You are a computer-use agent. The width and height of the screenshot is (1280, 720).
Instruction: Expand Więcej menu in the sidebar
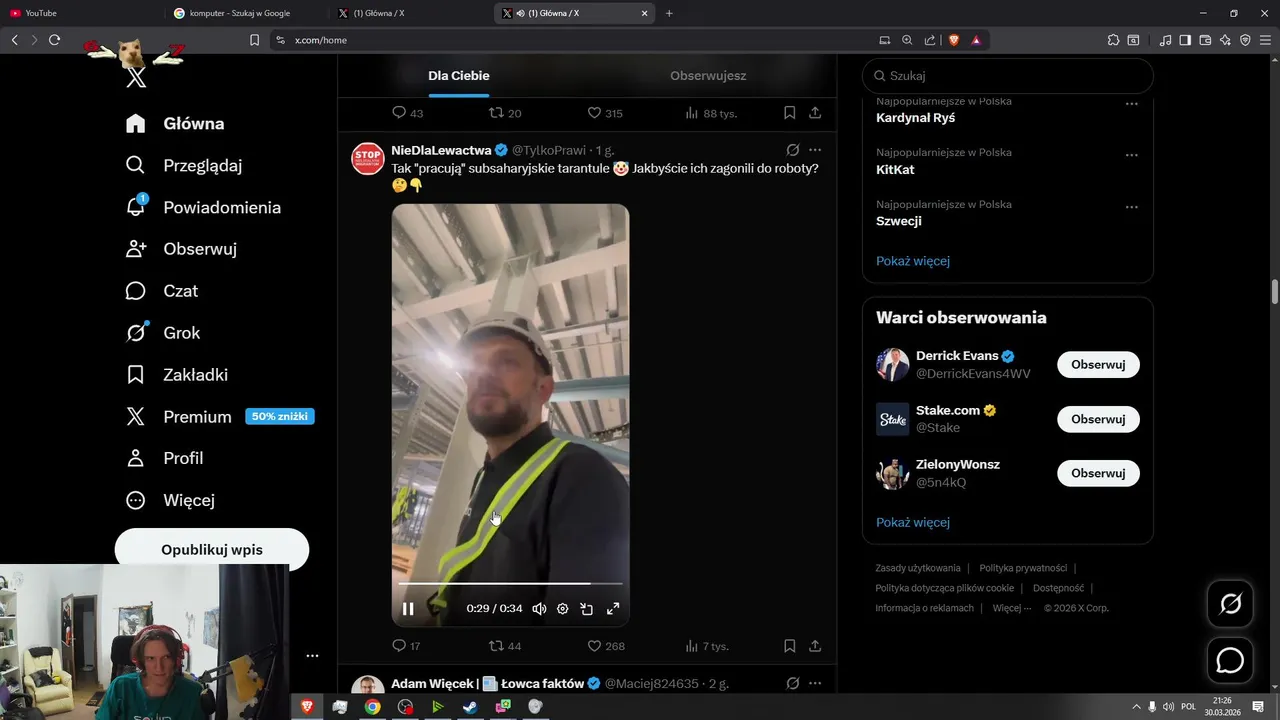tap(170, 500)
